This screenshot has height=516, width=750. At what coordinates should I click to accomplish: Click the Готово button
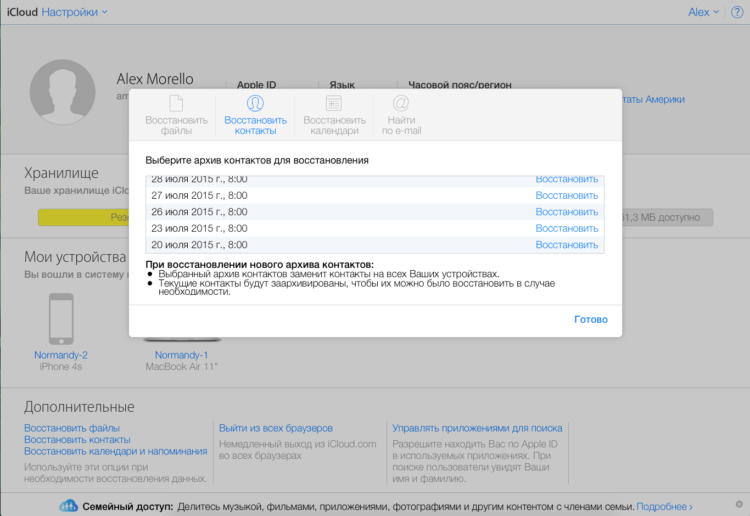point(591,319)
